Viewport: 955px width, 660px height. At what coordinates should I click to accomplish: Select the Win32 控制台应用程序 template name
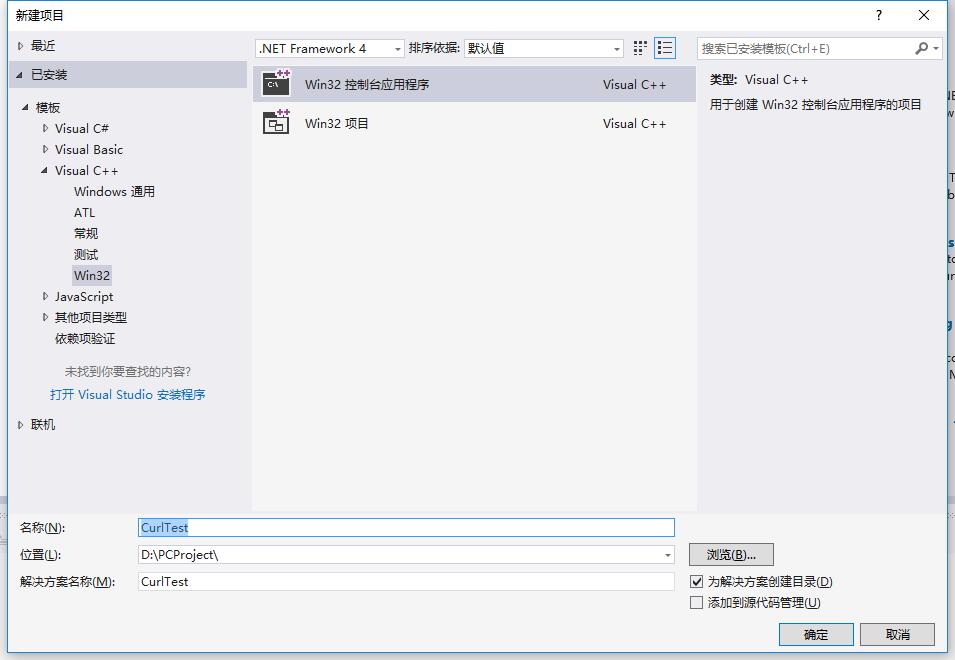pyautogui.click(x=367, y=85)
